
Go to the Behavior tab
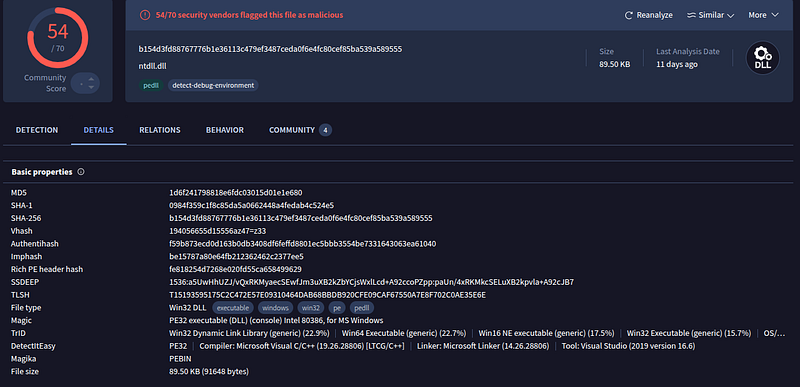[224, 130]
